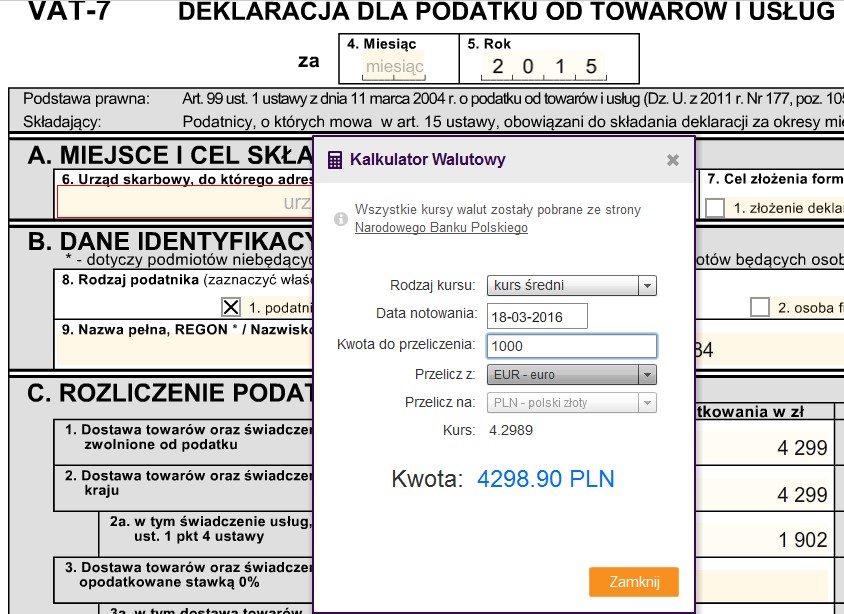The height and width of the screenshot is (614, 844).
Task: Tick checkbox 1. złożenie deklaracji
Action: [x=715, y=208]
